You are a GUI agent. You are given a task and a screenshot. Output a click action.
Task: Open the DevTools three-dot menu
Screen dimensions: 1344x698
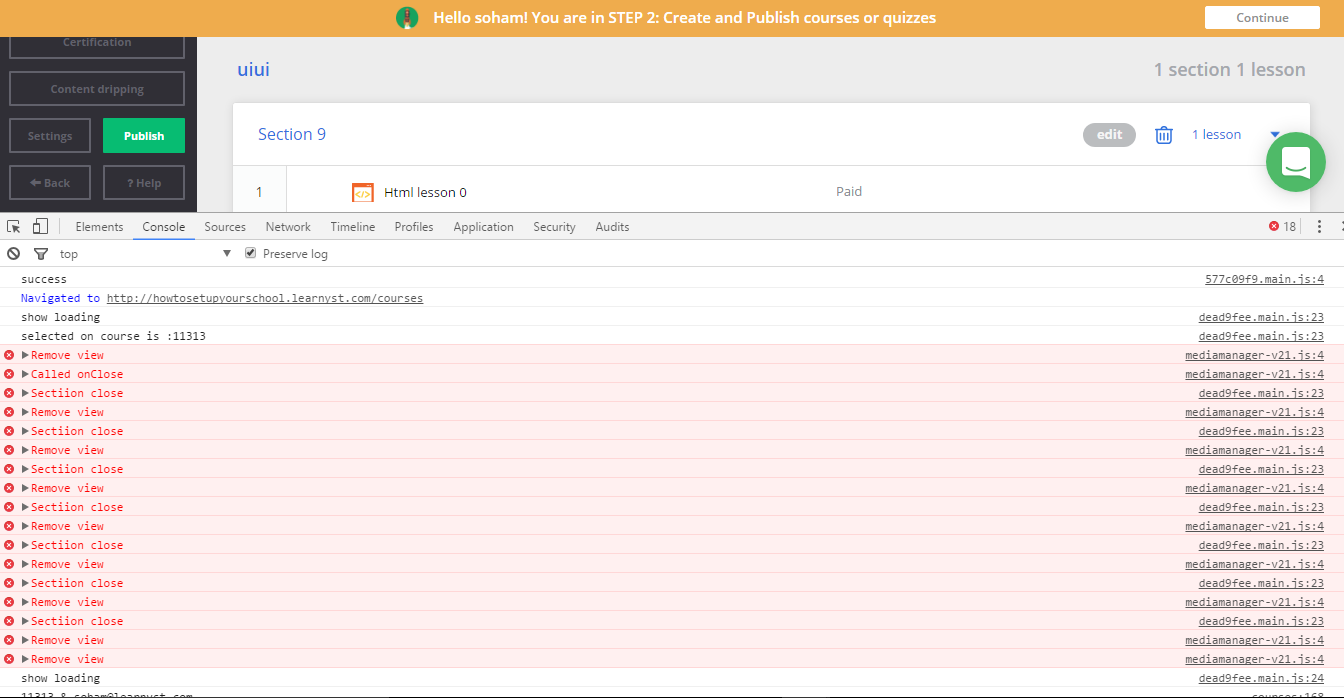coord(1320,227)
